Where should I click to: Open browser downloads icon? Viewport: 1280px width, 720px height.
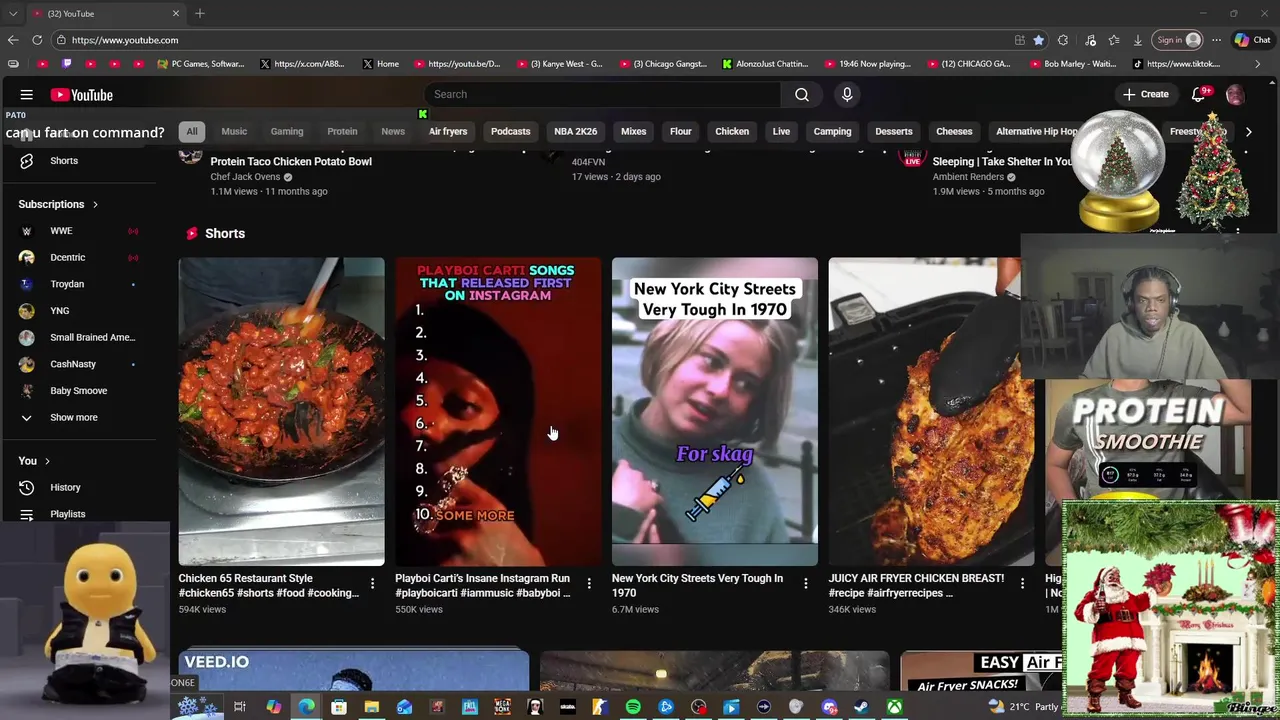point(1138,40)
